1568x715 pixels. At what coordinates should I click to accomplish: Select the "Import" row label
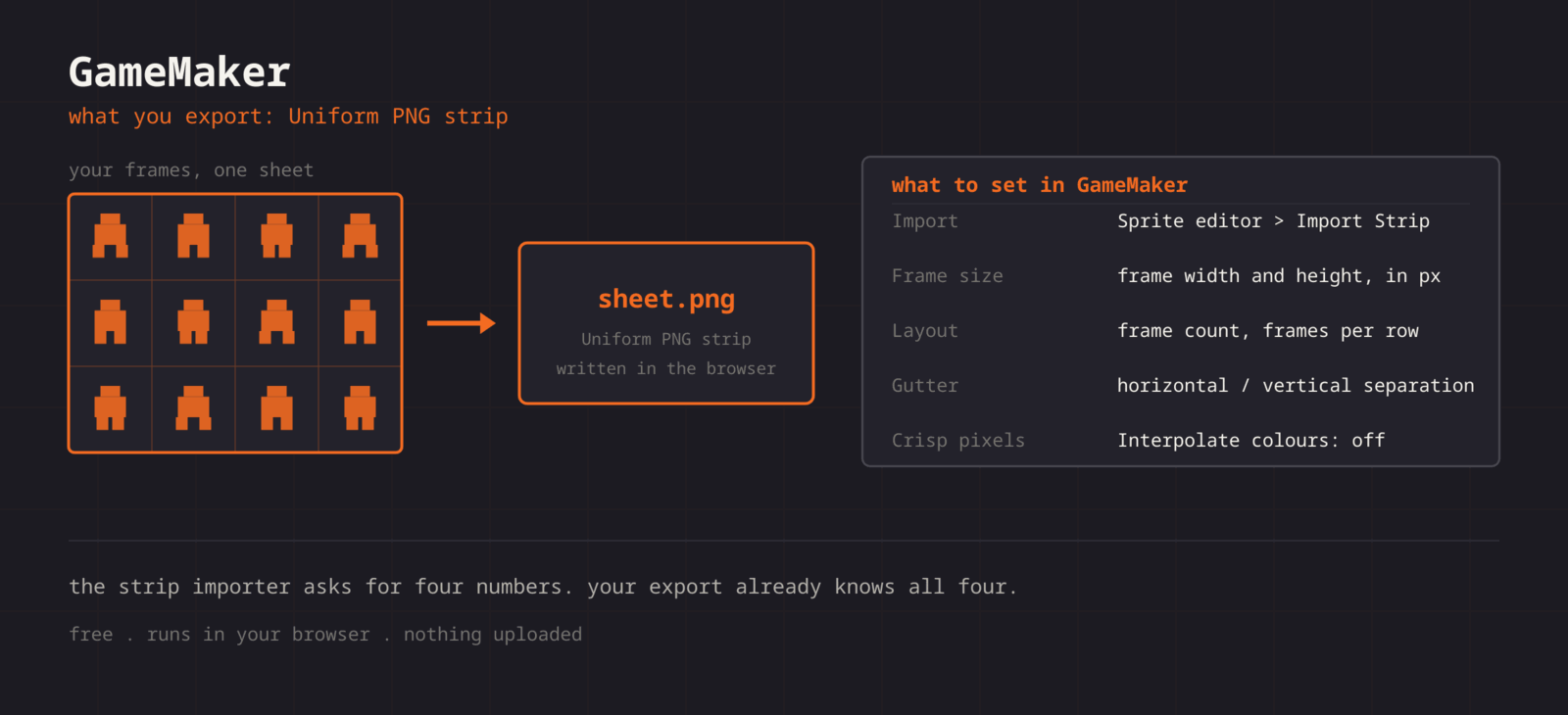[925, 221]
